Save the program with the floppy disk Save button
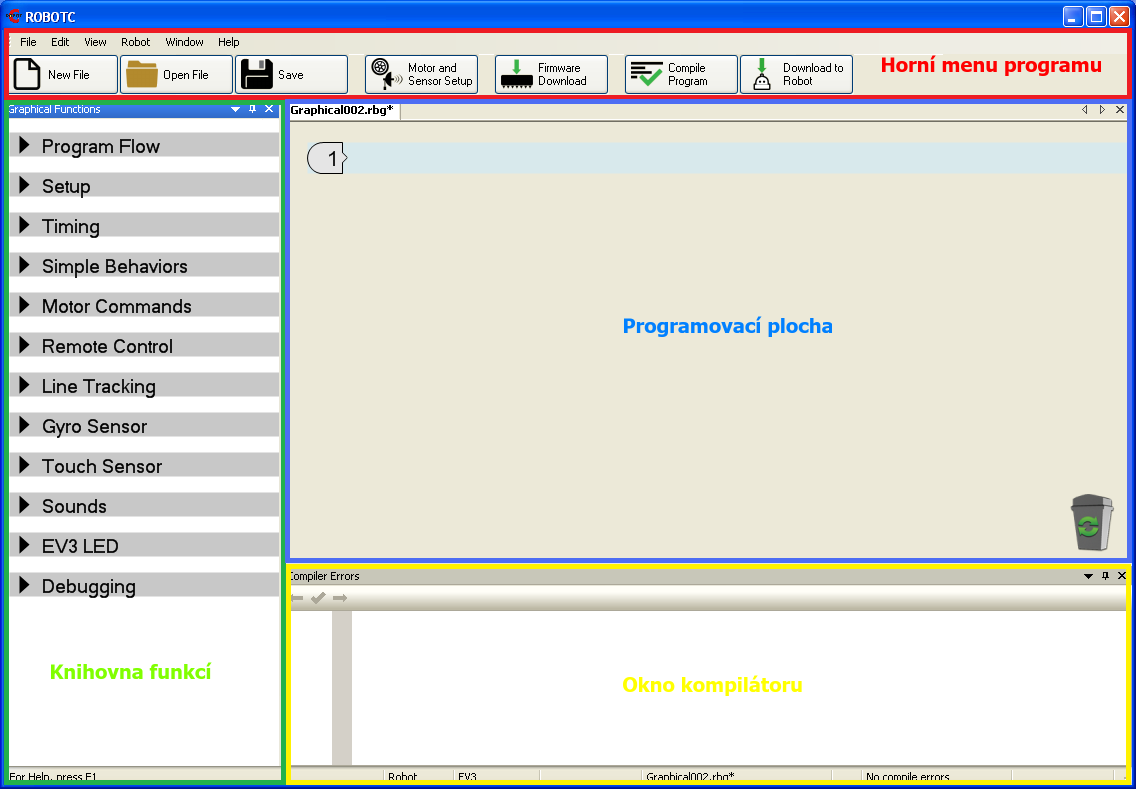The width and height of the screenshot is (1136, 789). pos(291,75)
